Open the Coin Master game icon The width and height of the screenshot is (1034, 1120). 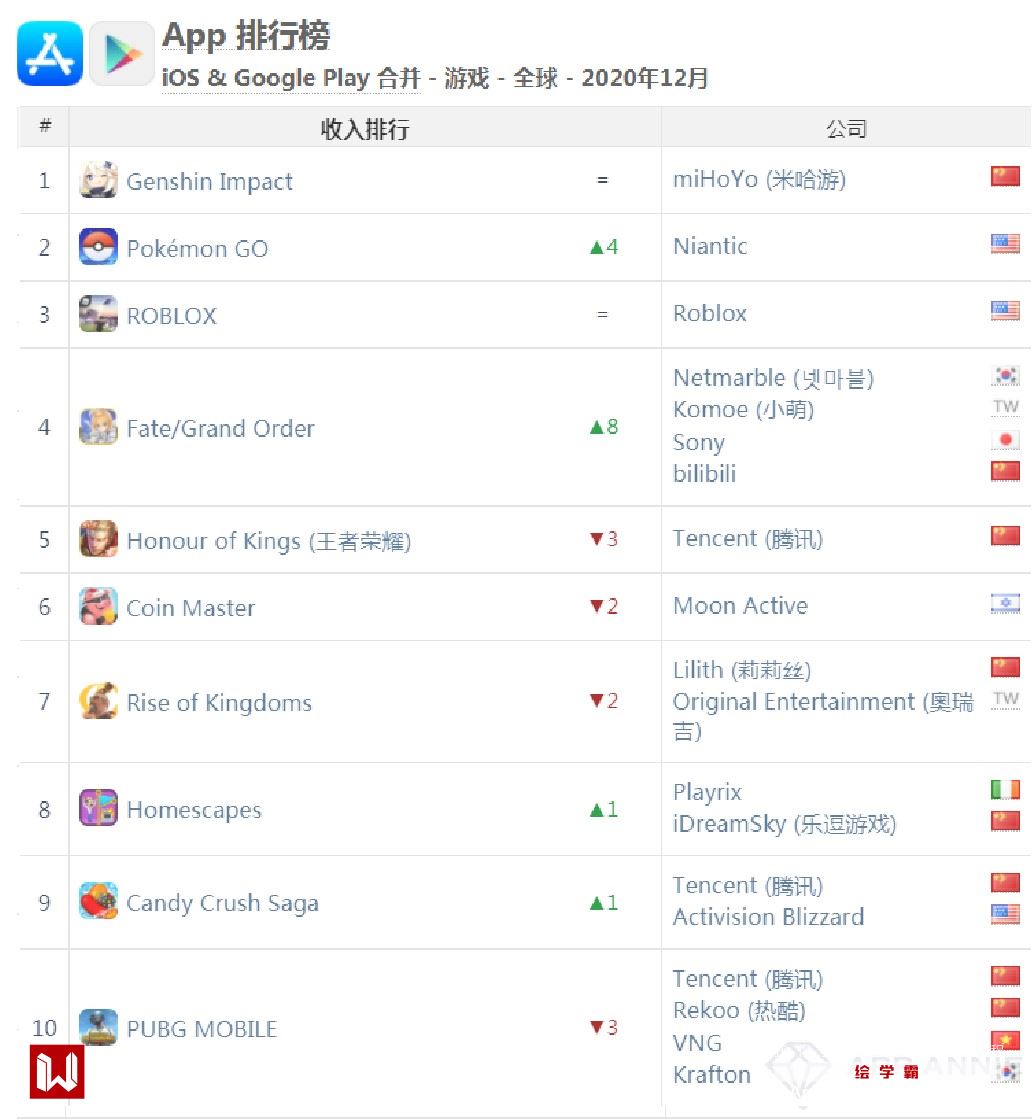[99, 606]
